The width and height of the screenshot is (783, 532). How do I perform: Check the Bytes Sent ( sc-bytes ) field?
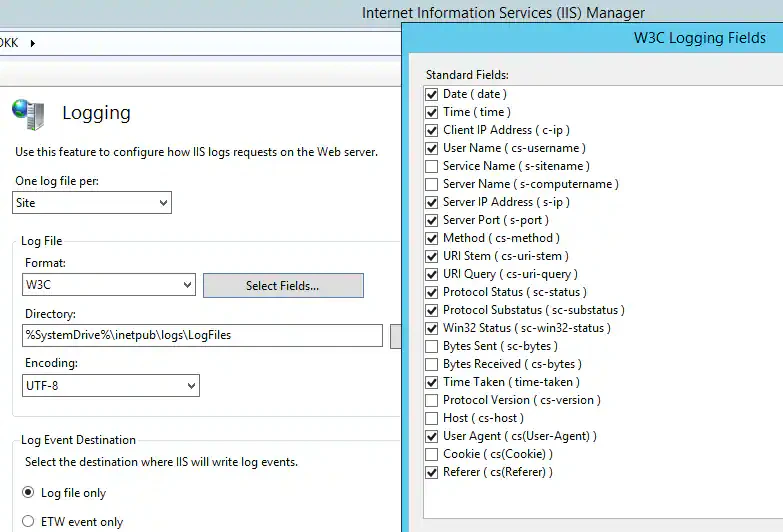click(x=431, y=346)
